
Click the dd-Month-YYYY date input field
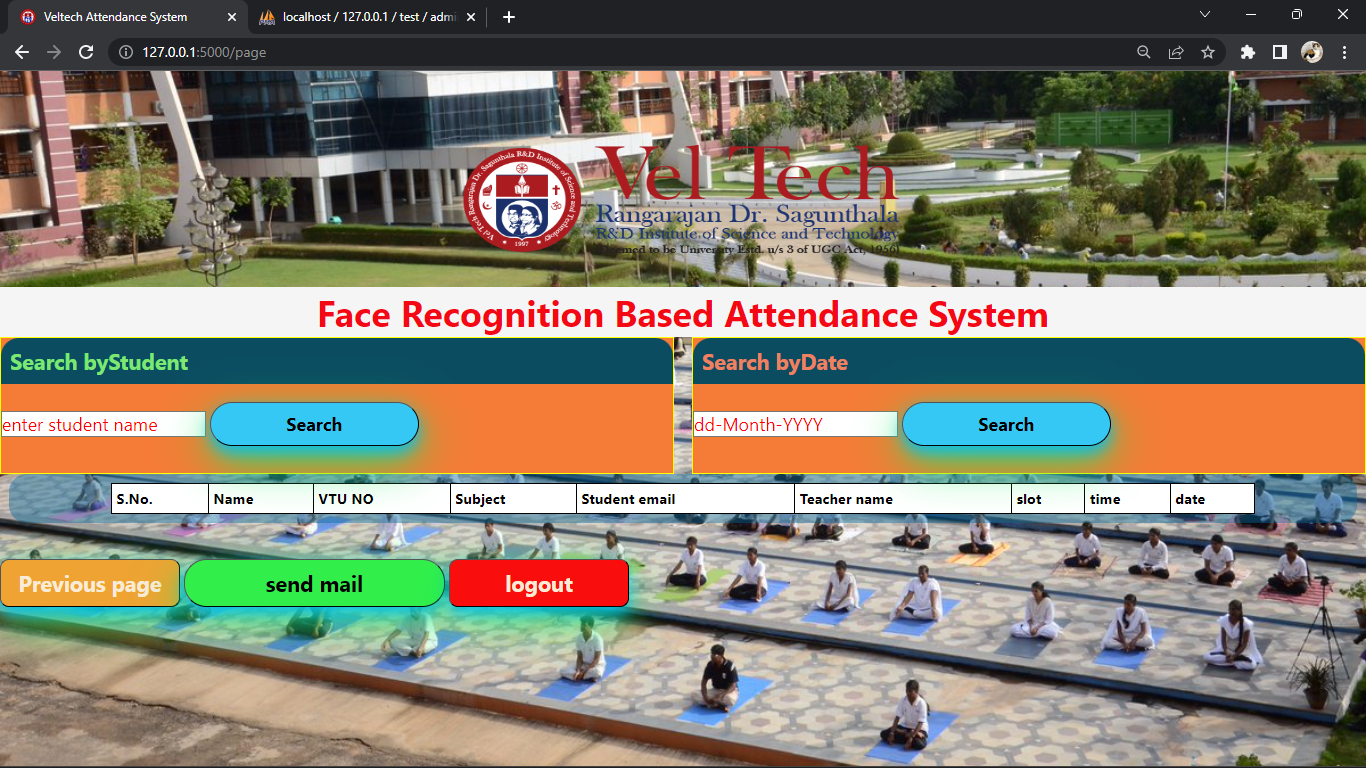click(795, 424)
